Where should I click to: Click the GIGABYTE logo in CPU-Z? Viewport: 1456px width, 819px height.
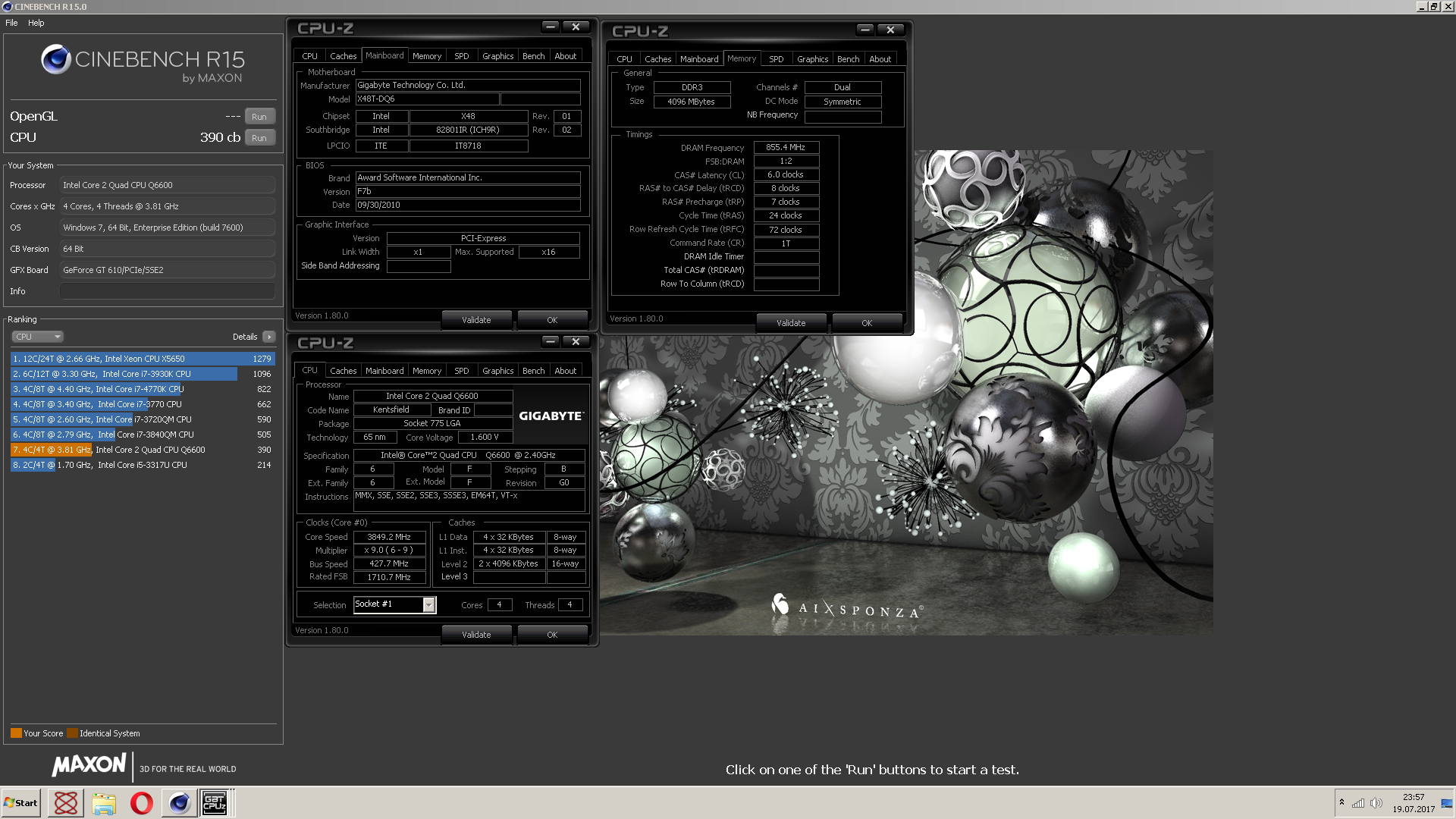(x=551, y=416)
